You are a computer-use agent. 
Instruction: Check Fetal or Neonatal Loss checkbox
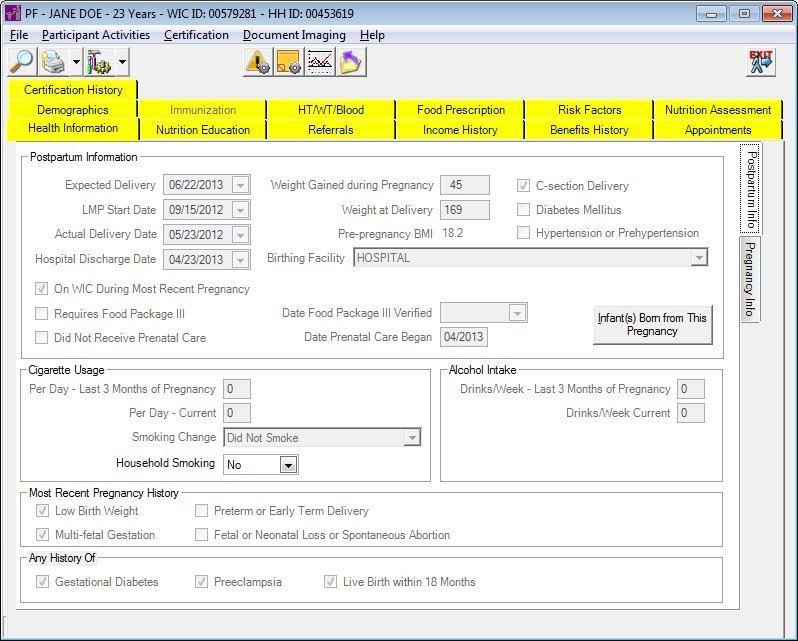pos(202,535)
